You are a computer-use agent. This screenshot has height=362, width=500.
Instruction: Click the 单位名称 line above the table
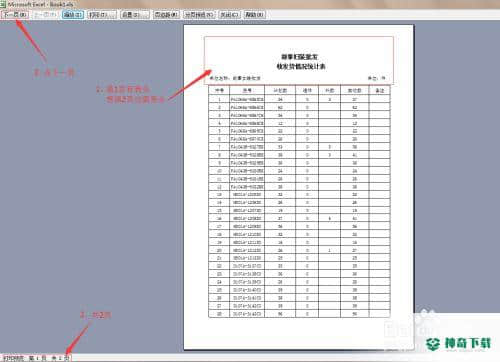235,78
